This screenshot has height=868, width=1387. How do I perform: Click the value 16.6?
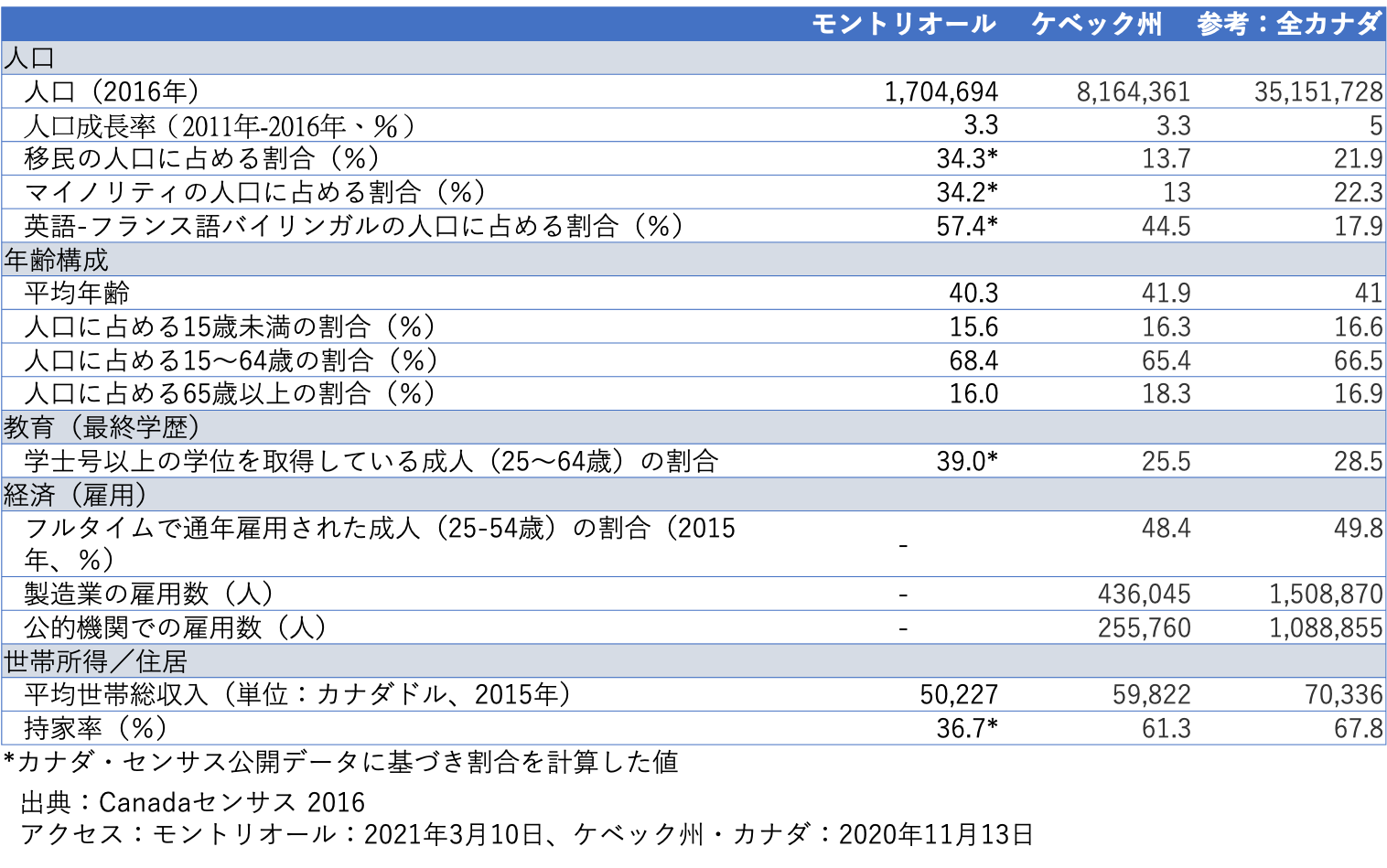coord(1359,327)
